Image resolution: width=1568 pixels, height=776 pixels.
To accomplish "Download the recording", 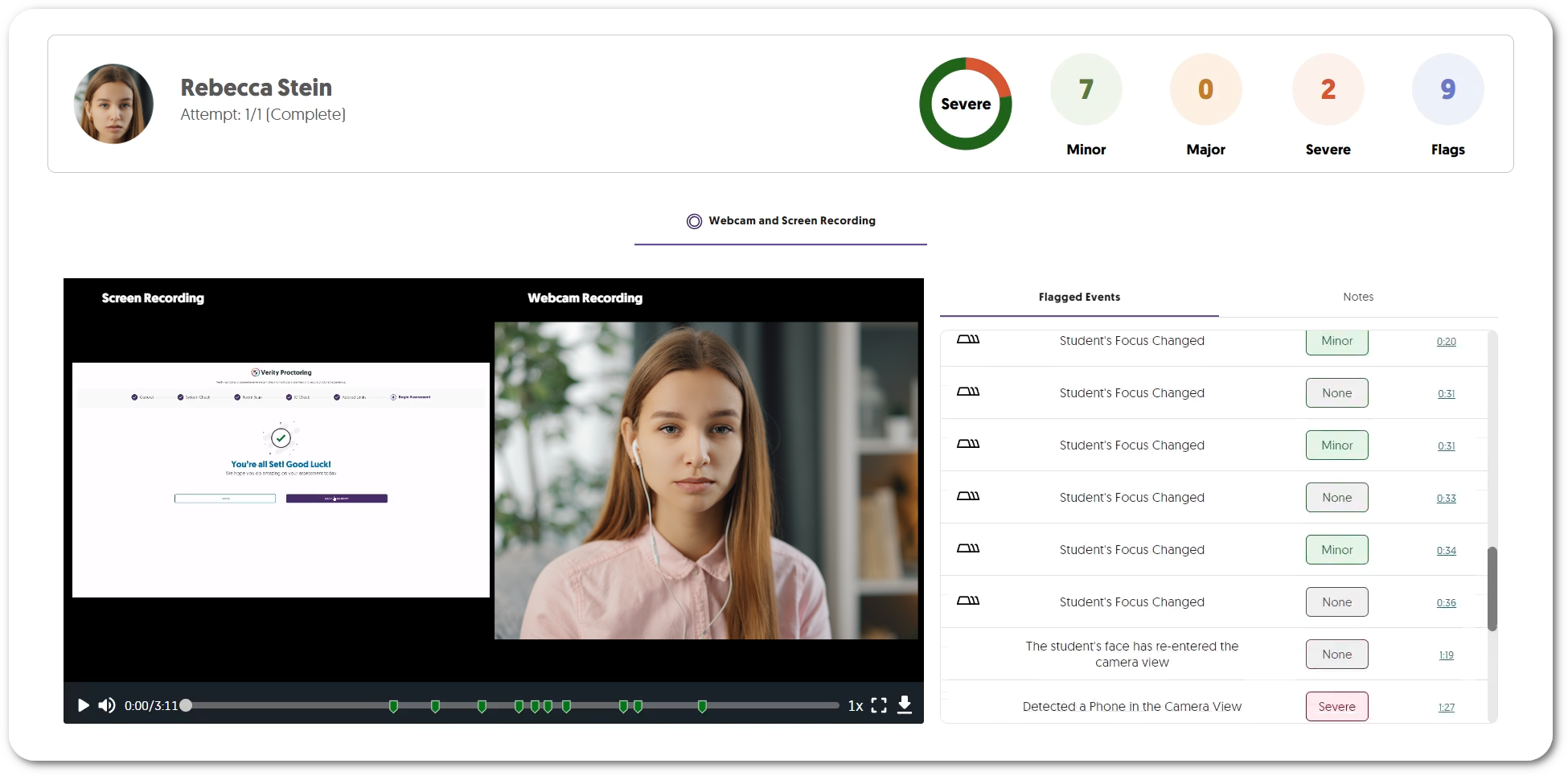I will pos(905,704).
